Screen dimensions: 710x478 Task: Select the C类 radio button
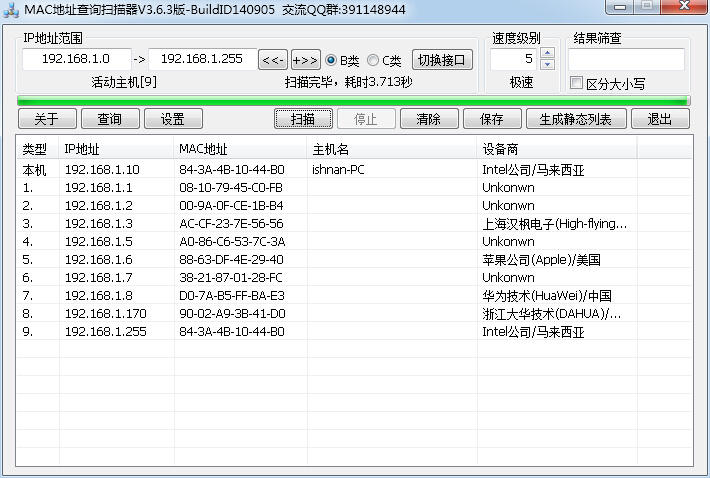pos(373,60)
